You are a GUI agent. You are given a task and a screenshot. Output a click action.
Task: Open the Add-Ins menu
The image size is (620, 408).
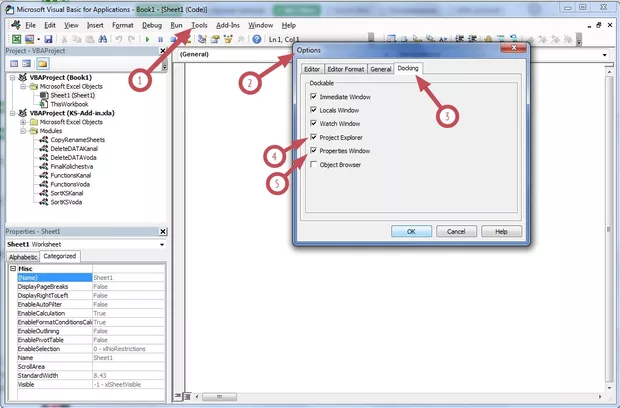click(228, 25)
